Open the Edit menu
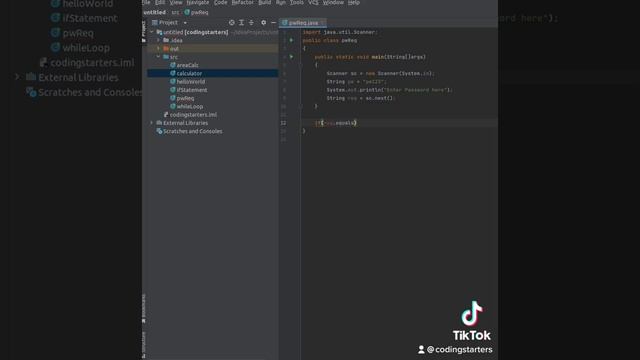Screen dimensions: 640x360 (x=160, y=2)
